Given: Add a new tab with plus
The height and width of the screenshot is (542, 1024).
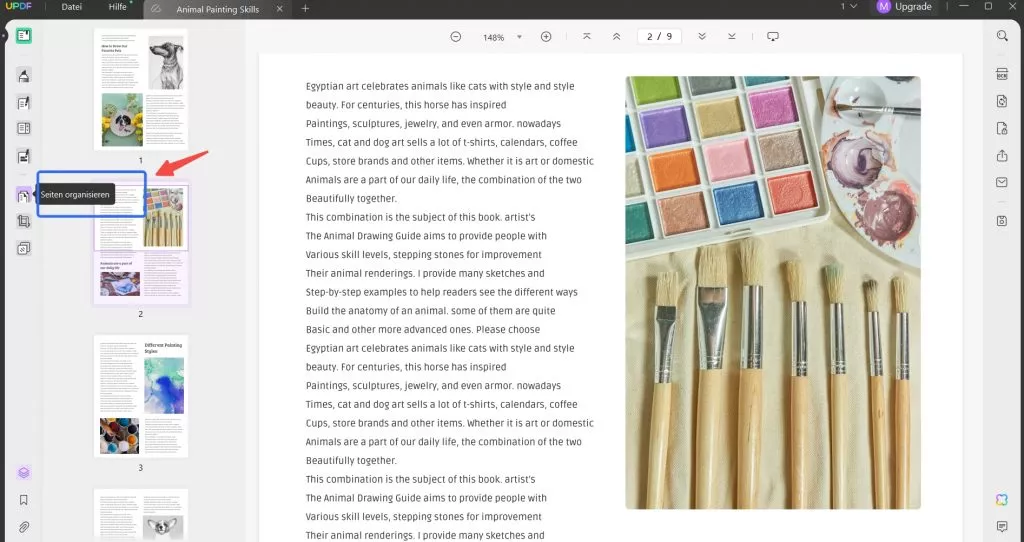Looking at the screenshot, I should (305, 8).
